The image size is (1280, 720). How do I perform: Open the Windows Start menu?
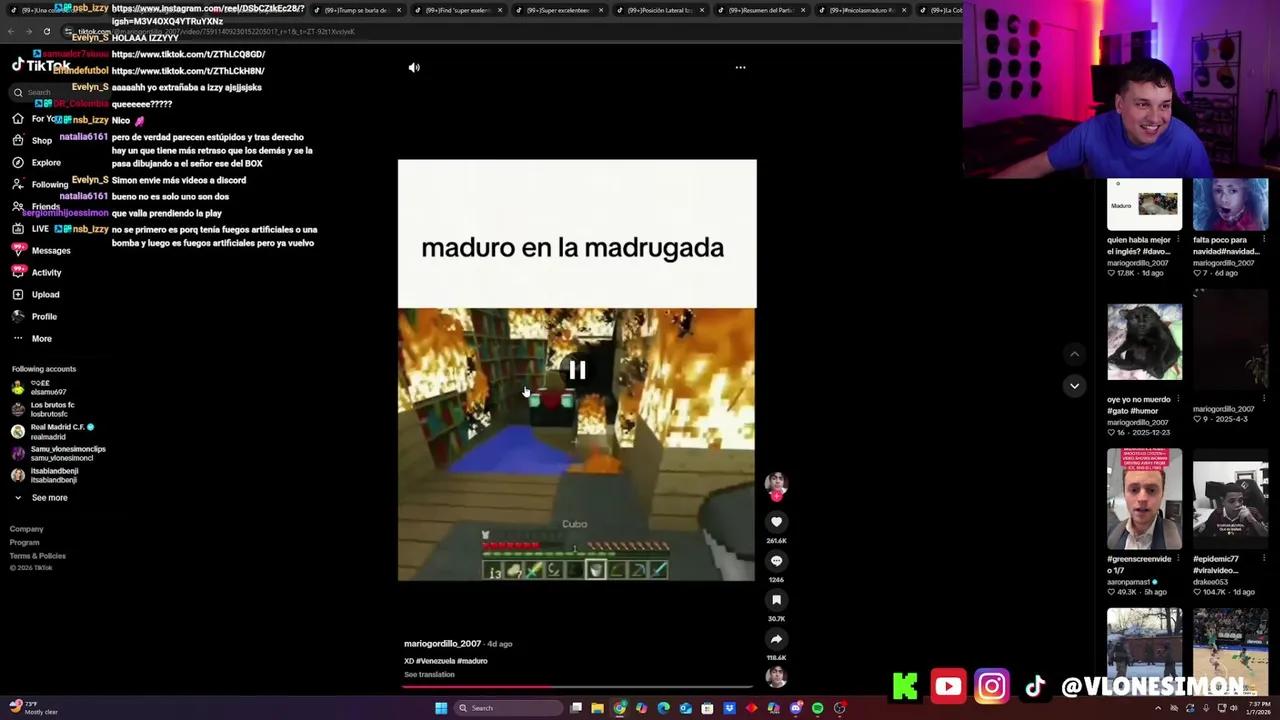(x=441, y=708)
